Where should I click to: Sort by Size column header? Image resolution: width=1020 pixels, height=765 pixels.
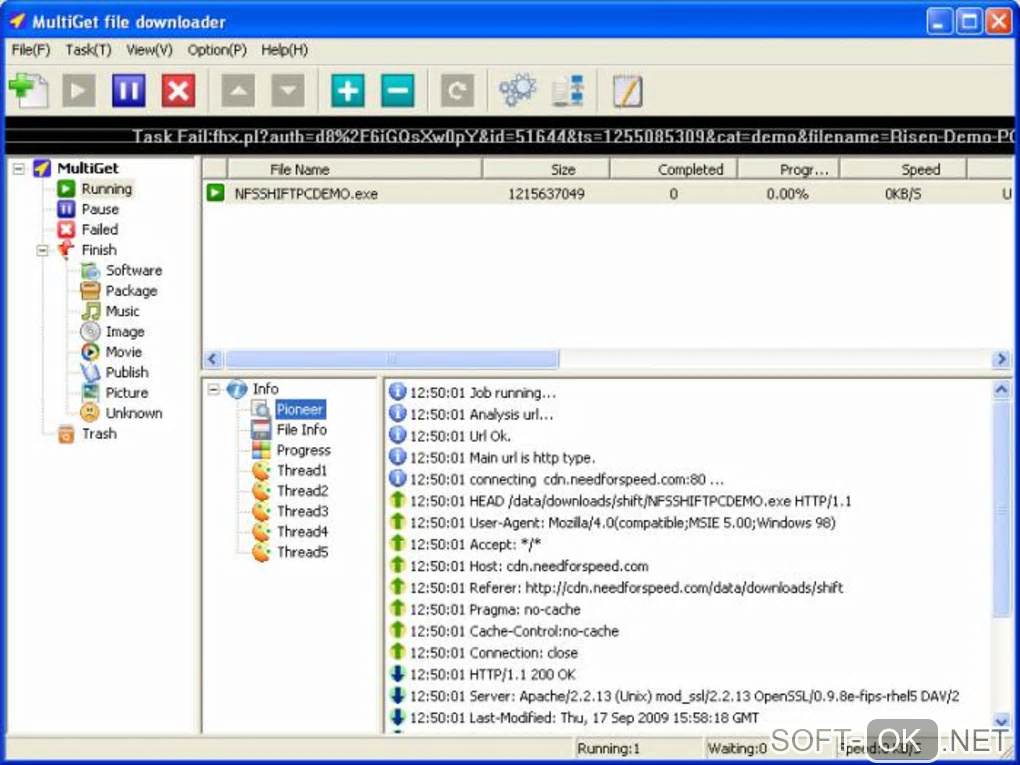pos(546,169)
